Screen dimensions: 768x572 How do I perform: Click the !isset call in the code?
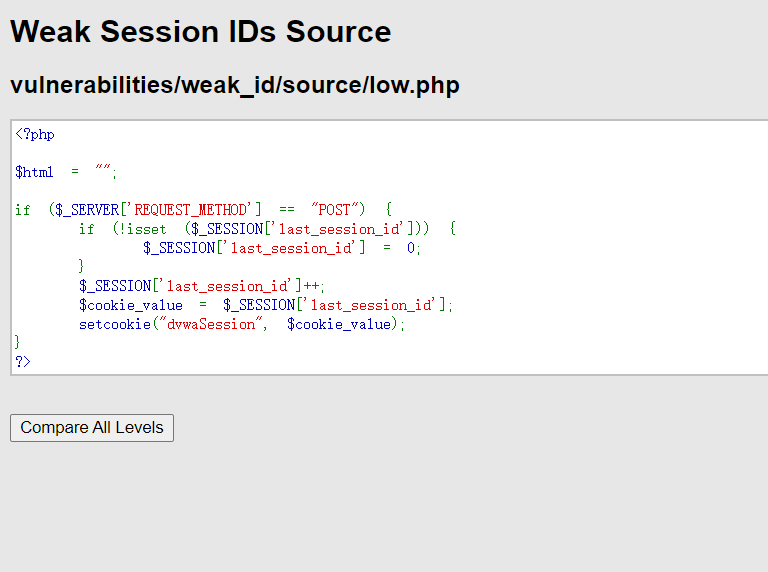tap(143, 229)
